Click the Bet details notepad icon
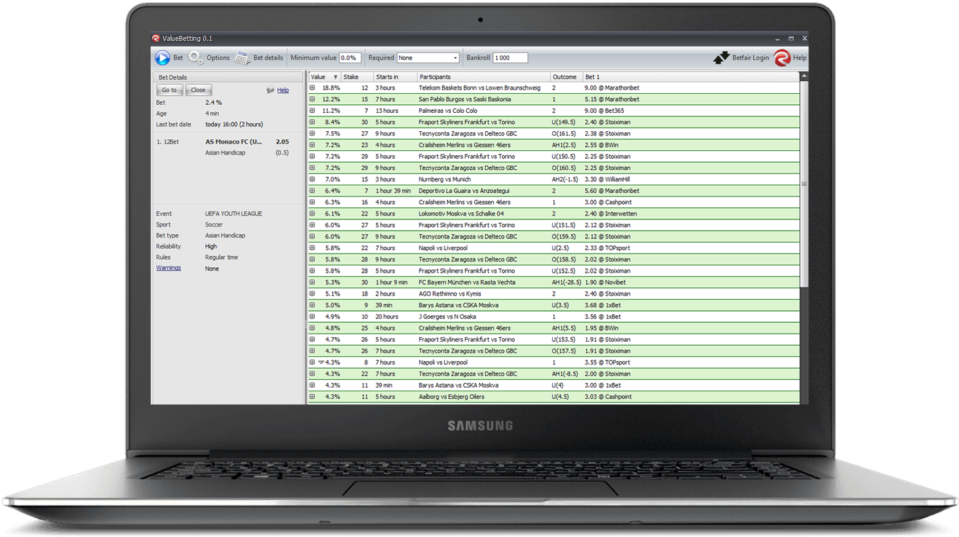The width and height of the screenshot is (959, 537). [x=243, y=58]
